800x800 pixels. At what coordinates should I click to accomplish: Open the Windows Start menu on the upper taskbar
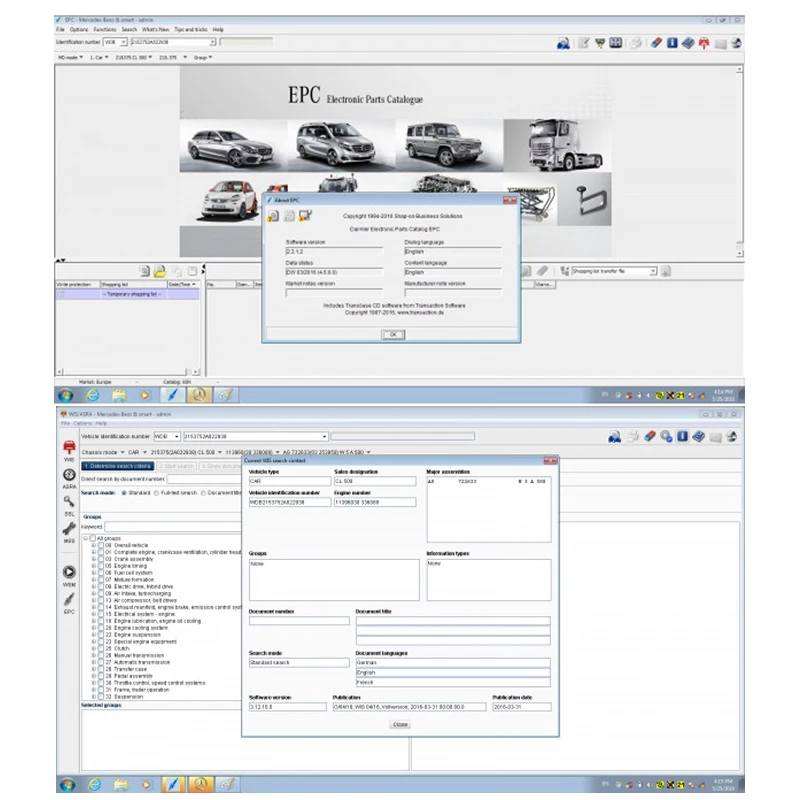(x=66, y=395)
